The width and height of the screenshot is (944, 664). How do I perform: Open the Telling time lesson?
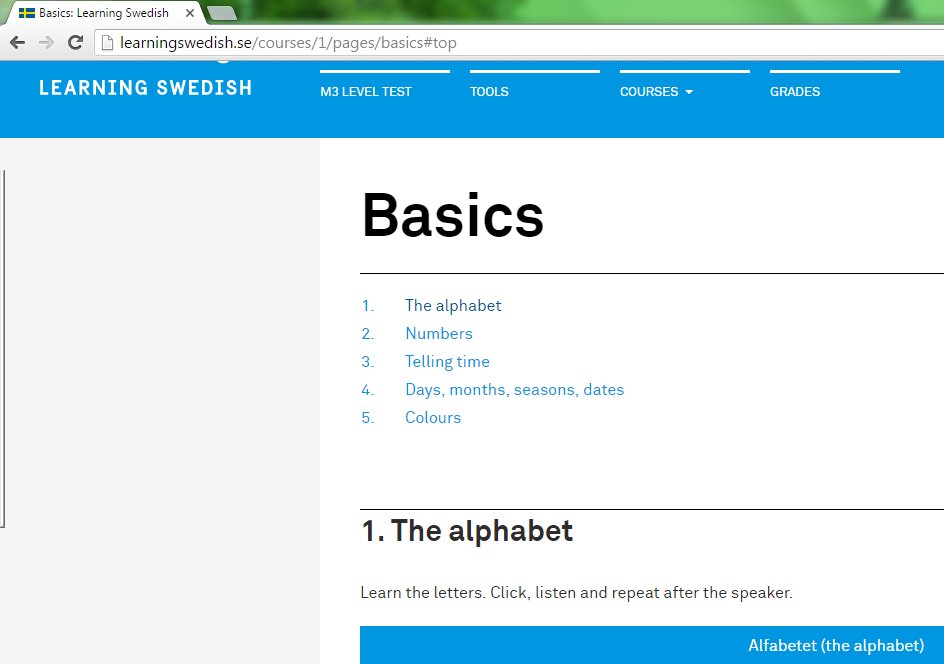447,361
